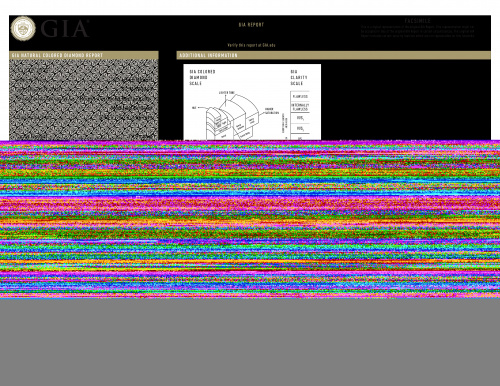This screenshot has height=386, width=500.
Task: Click the GIA Clarity Scale heading
Action: point(299,77)
